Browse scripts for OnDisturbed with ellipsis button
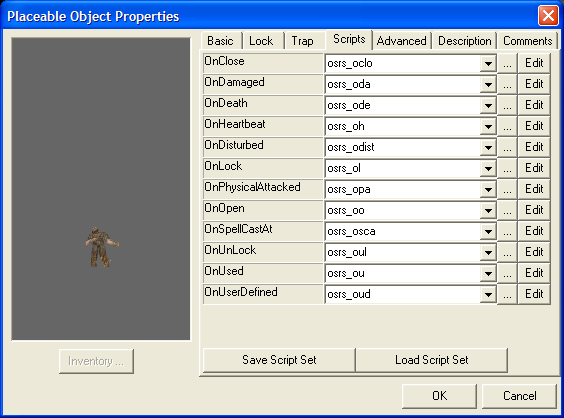The image size is (564, 418). (507, 147)
